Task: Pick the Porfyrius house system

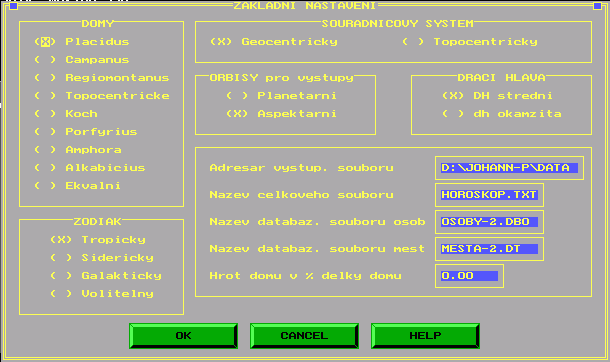Action: [x=86, y=131]
